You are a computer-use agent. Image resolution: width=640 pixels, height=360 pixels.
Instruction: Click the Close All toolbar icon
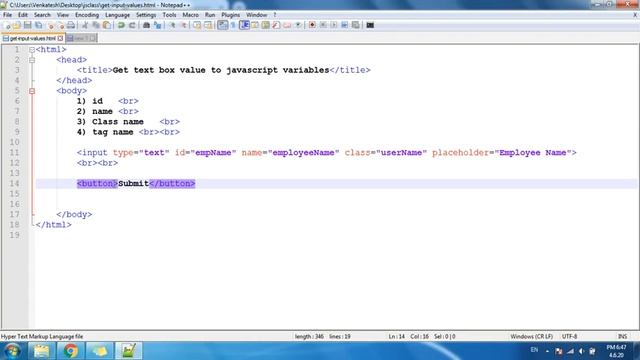tap(61, 25)
